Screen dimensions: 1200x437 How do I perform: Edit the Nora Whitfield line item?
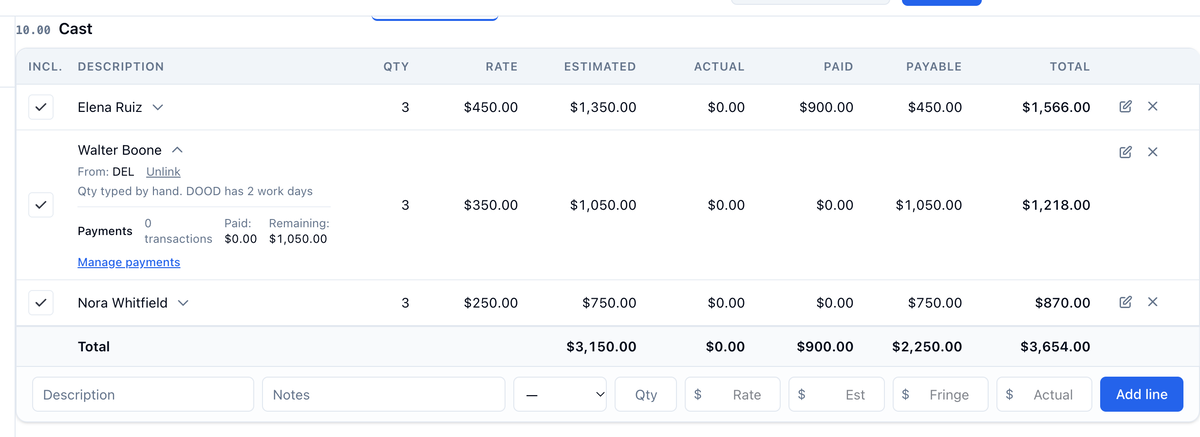click(1125, 302)
